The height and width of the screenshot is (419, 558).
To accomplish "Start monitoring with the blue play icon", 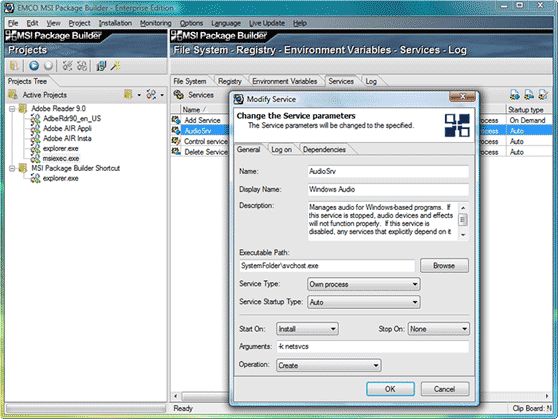I will 34,66.
